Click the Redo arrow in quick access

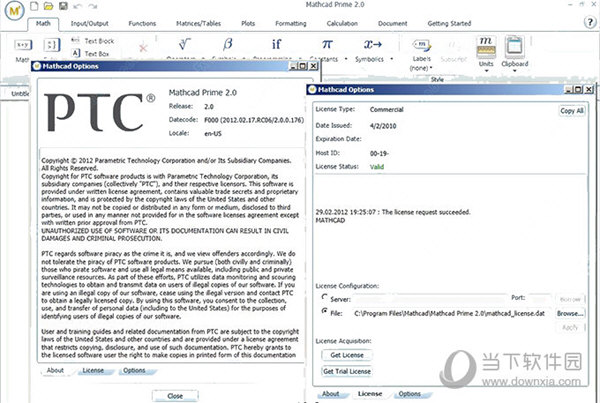pos(92,6)
